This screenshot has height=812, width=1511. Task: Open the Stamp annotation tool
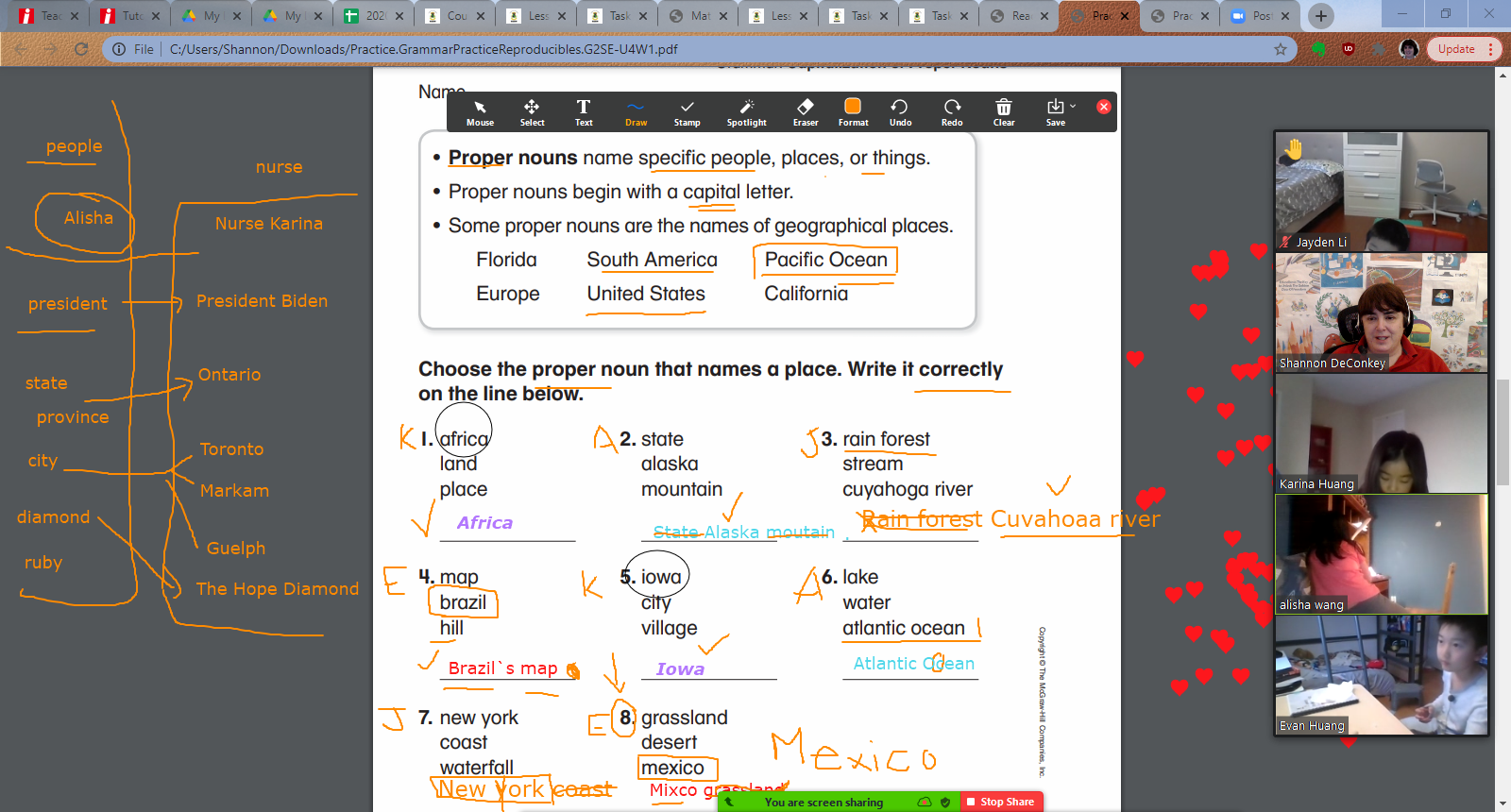tap(688, 112)
